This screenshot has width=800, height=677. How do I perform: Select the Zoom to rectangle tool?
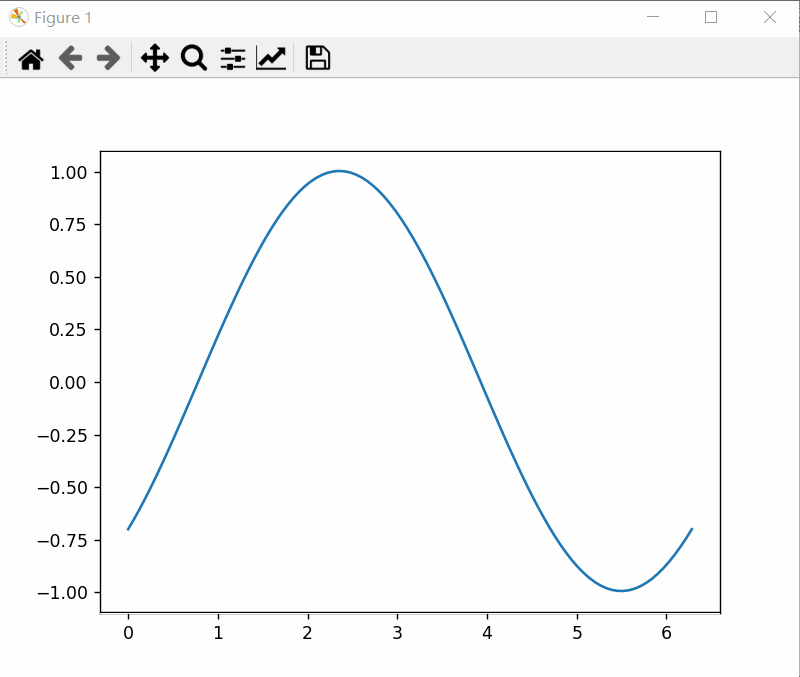coord(194,58)
